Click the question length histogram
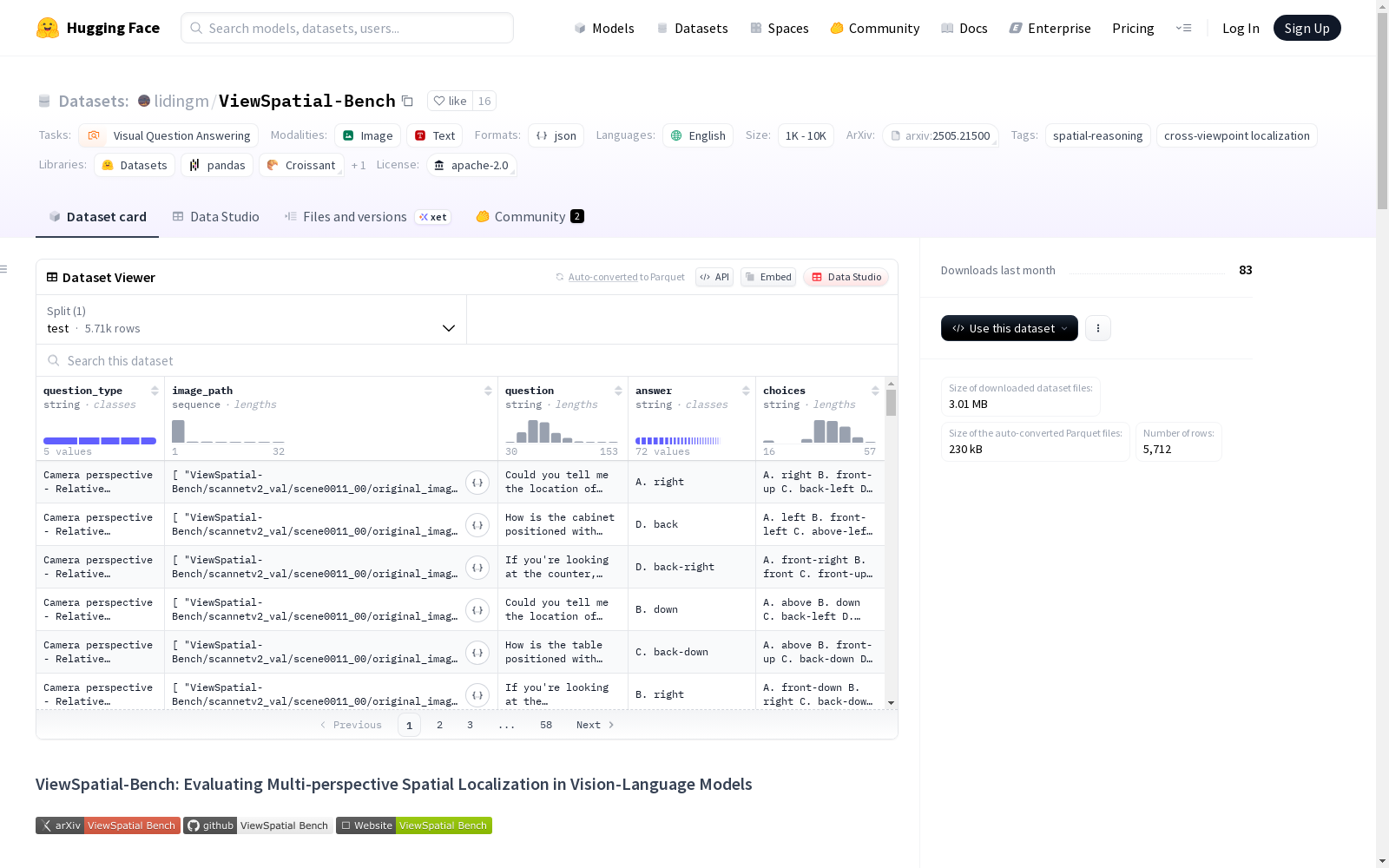The width and height of the screenshot is (1389, 868). [562, 431]
